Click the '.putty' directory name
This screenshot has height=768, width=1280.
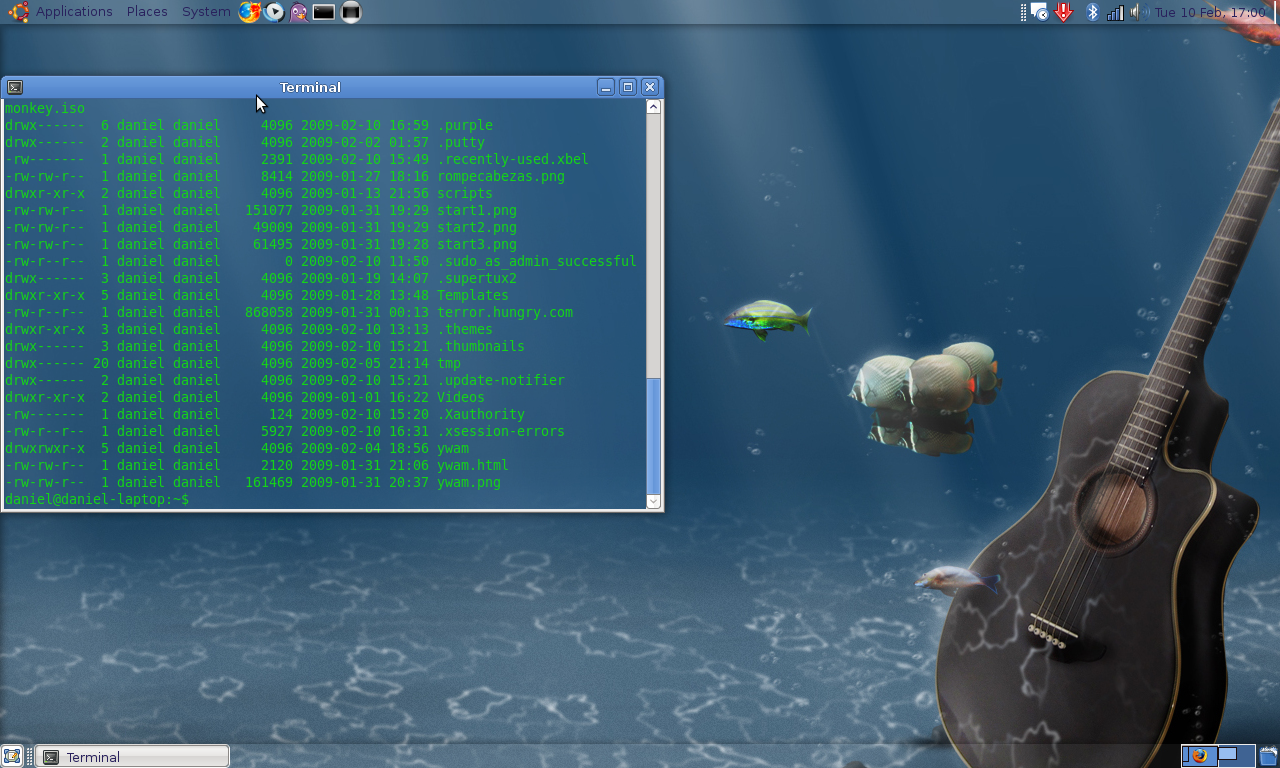tap(461, 142)
